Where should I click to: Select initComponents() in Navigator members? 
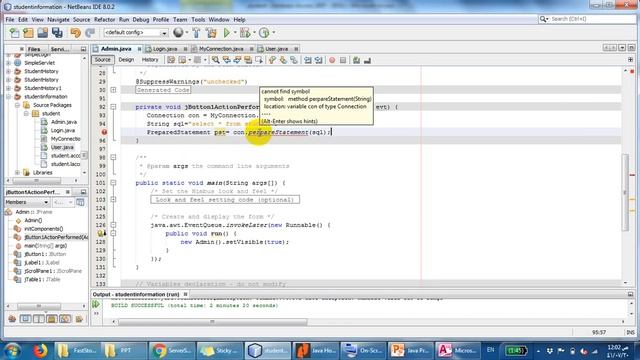(44, 229)
